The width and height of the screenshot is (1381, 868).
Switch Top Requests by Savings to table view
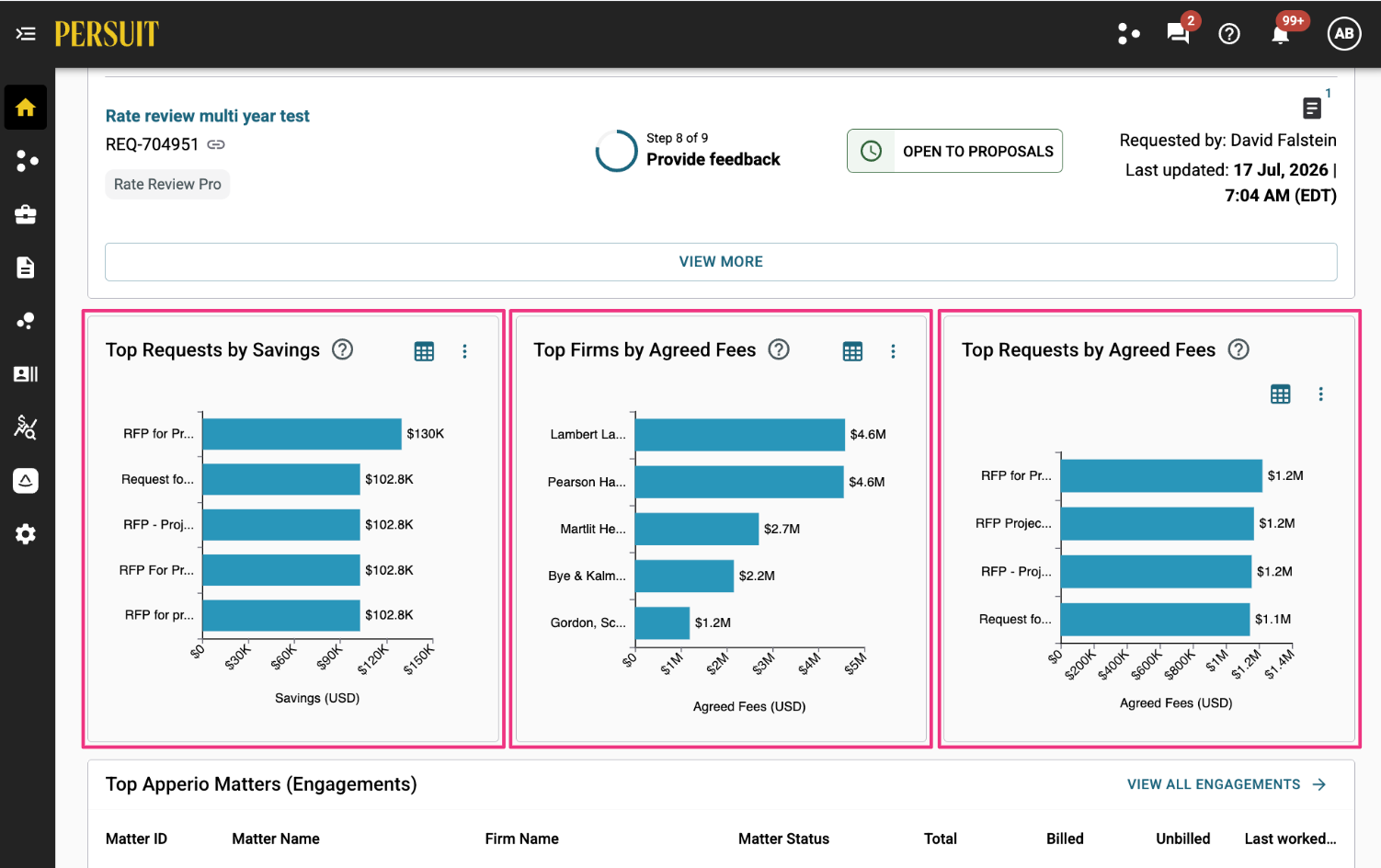pyautogui.click(x=424, y=351)
